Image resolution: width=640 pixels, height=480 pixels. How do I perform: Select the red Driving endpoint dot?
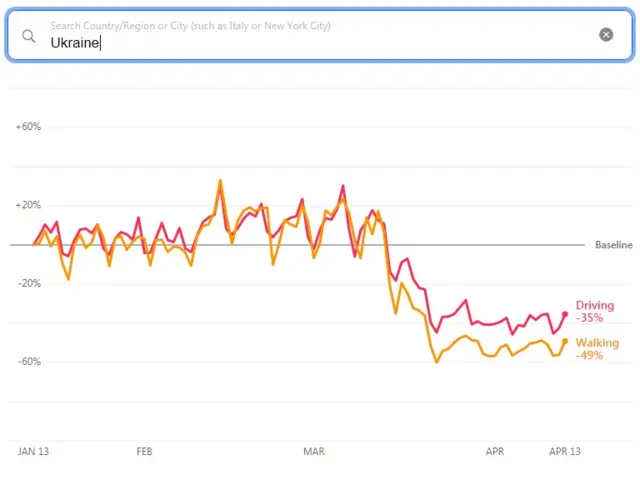pos(565,314)
